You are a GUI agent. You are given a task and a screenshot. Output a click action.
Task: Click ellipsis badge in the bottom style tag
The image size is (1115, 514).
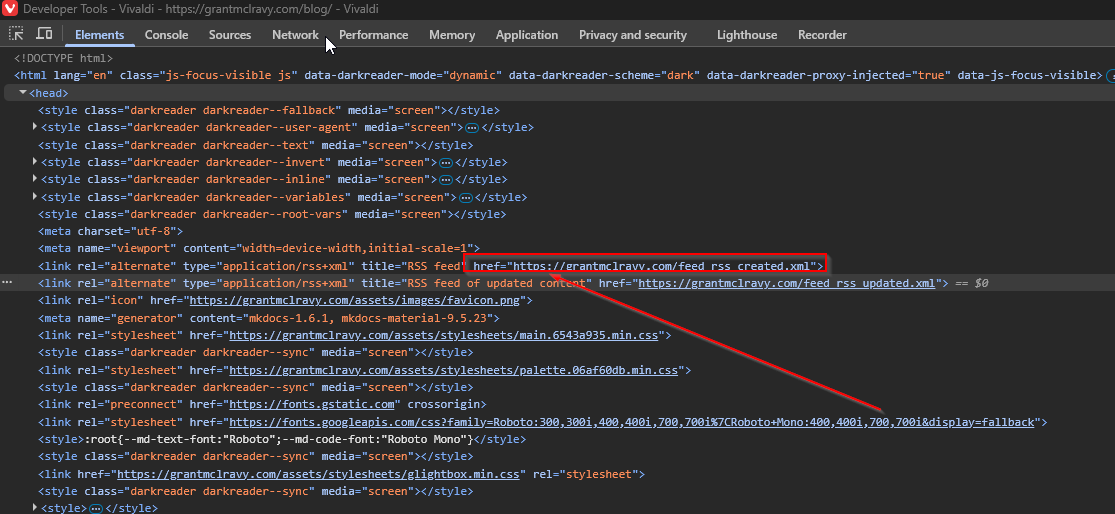[x=95, y=508]
